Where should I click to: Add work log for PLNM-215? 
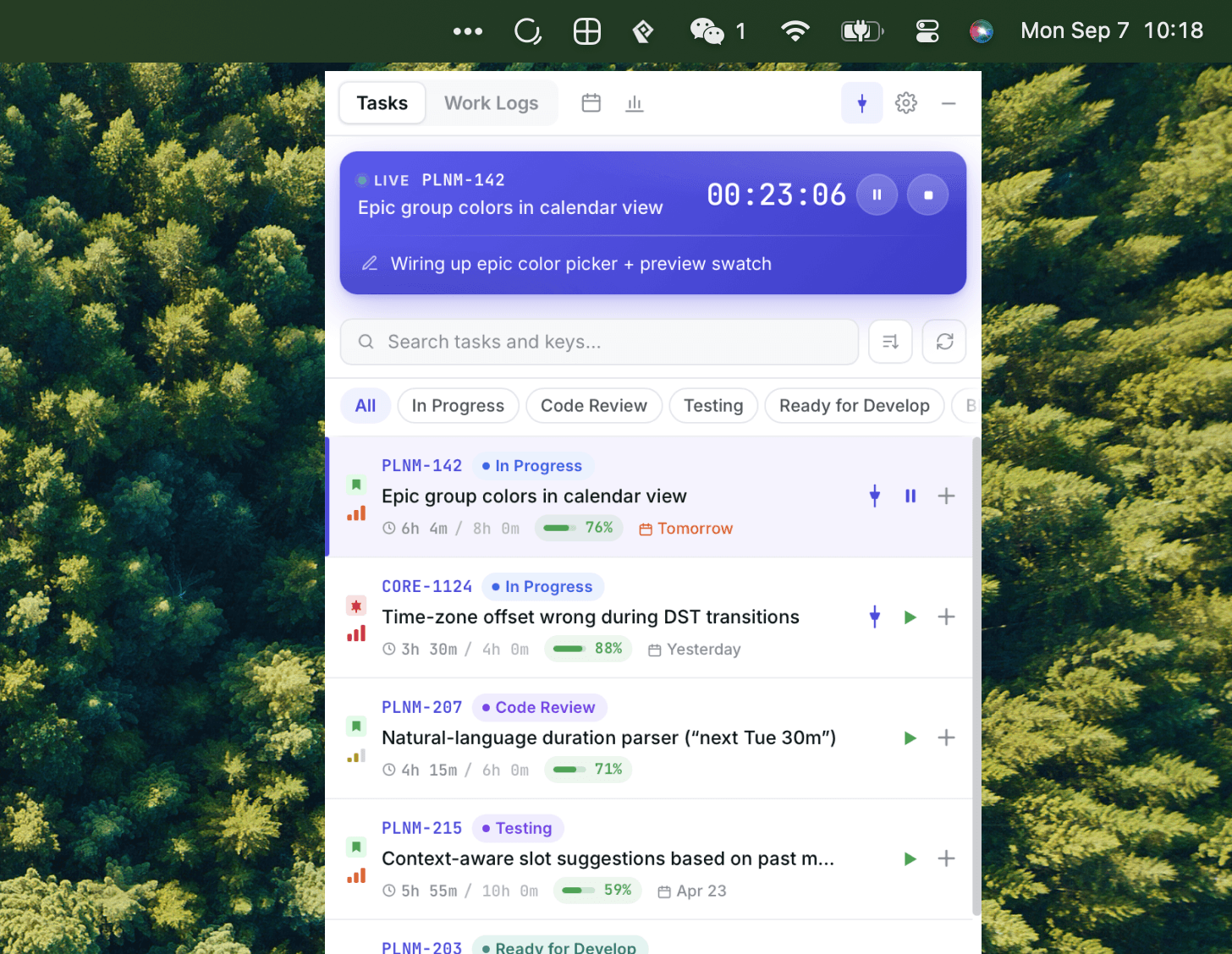(x=947, y=859)
